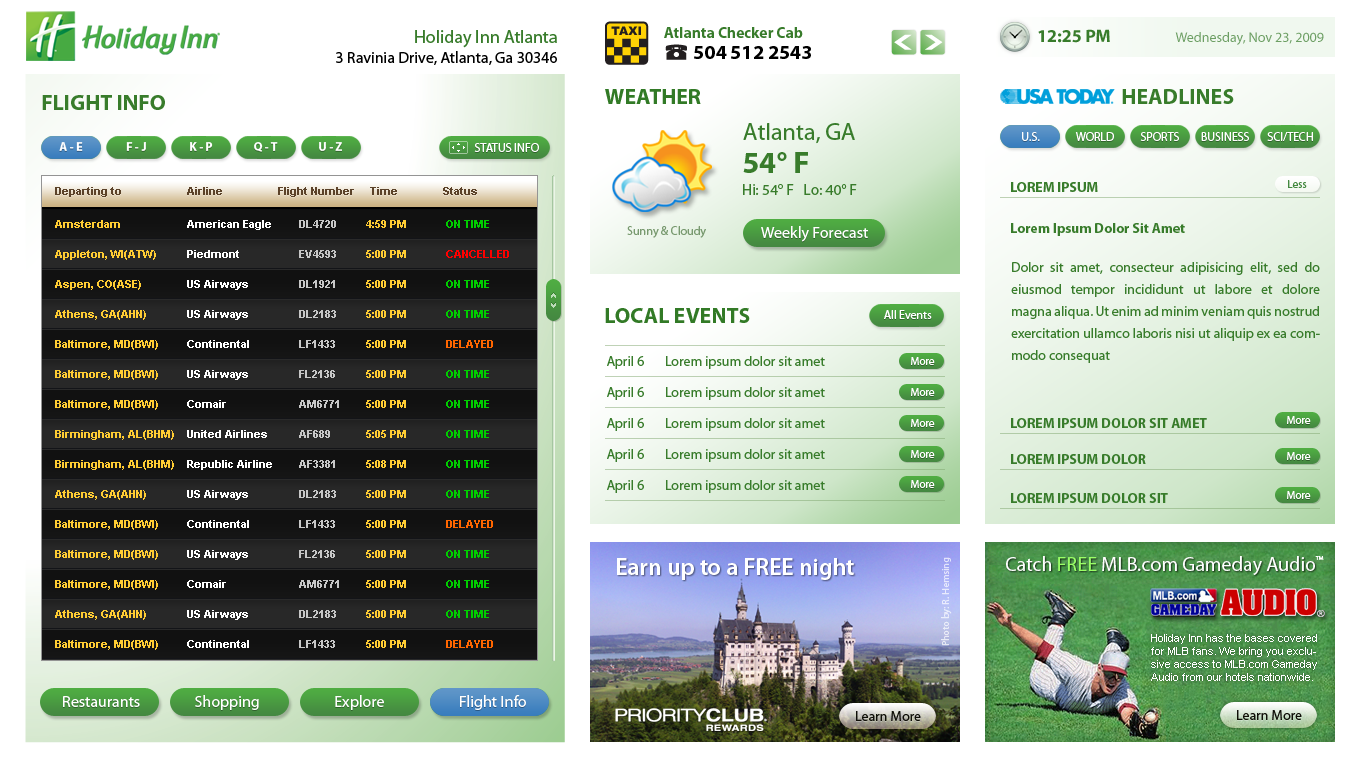The width and height of the screenshot is (1360, 767).
Task: Click the Lorem Ipsum Dolor Sit Amet article title
Action: pyautogui.click(x=1097, y=228)
